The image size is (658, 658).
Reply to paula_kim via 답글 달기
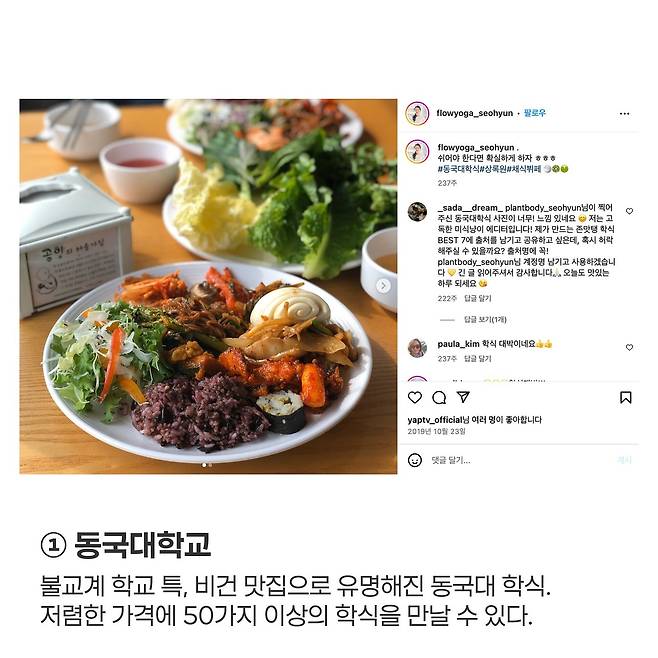(478, 359)
